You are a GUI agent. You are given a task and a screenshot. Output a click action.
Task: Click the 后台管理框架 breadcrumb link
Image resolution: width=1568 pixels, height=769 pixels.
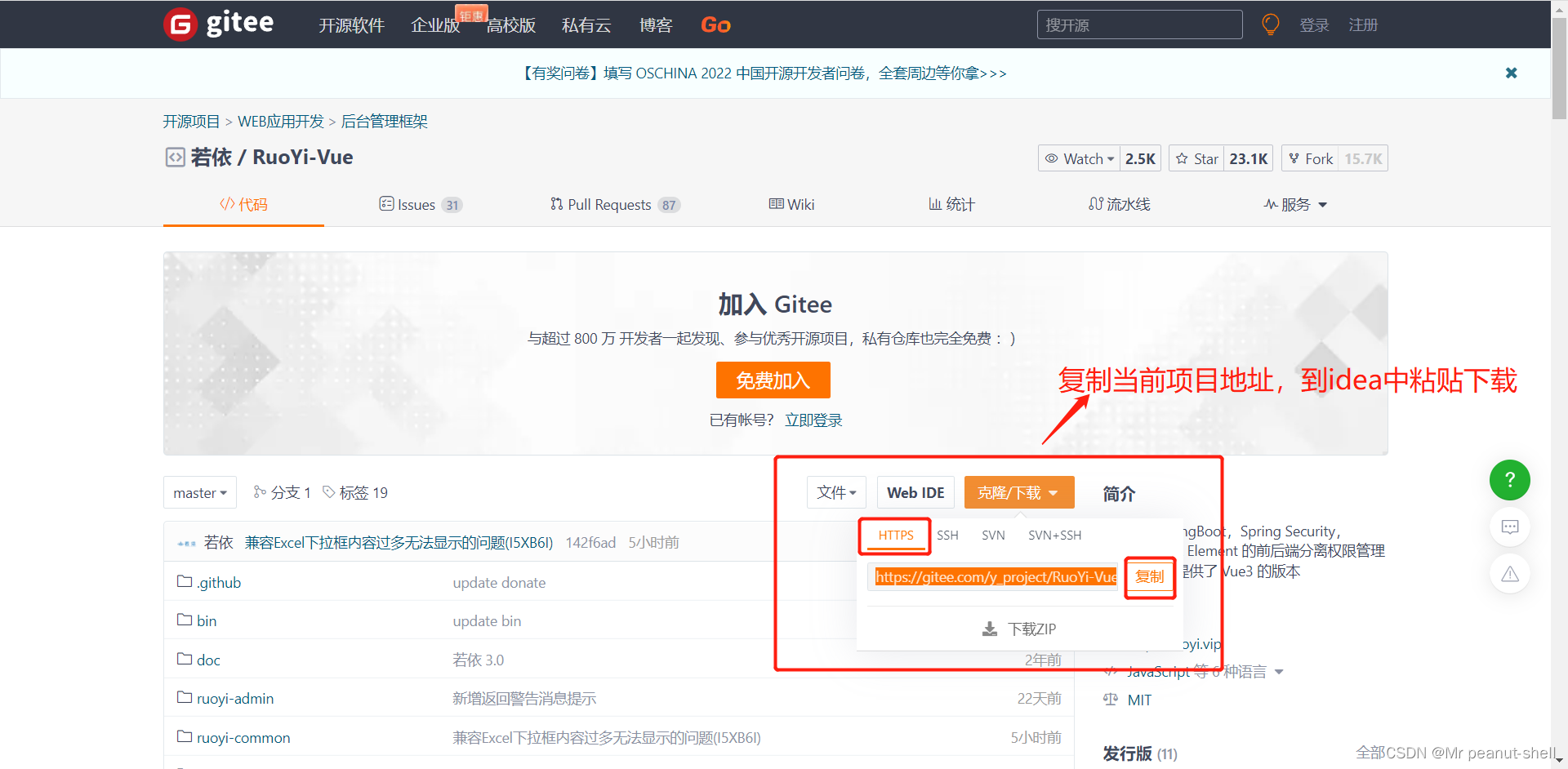[384, 121]
